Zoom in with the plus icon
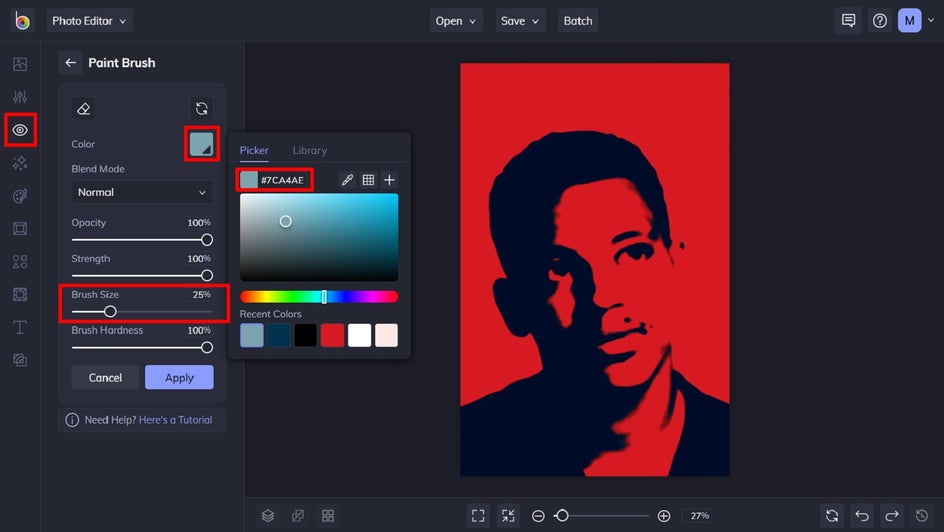Screen dimensions: 944x532 coord(663,516)
